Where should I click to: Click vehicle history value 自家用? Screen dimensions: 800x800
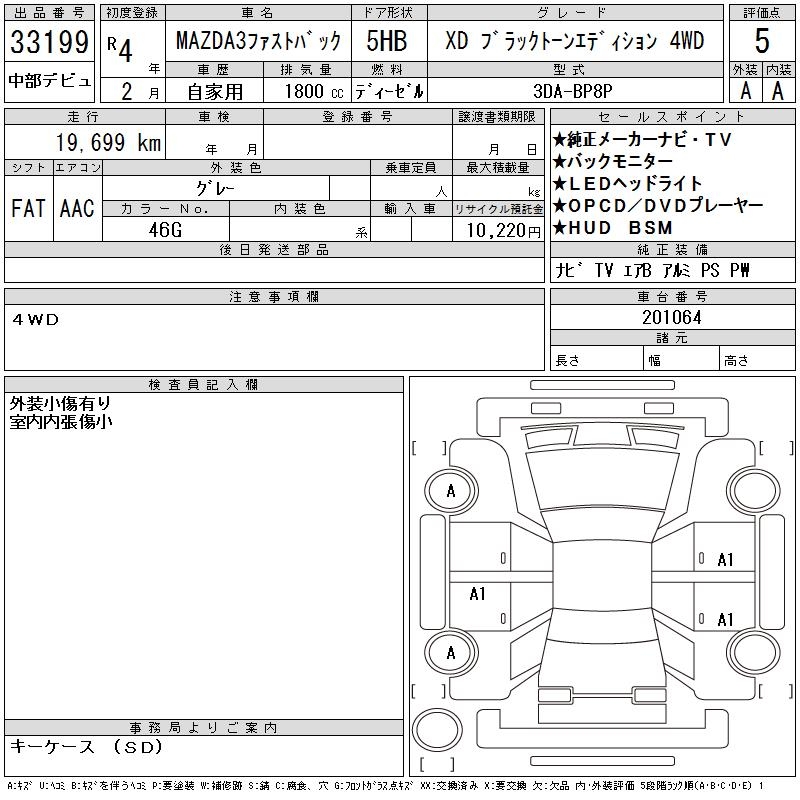coord(215,92)
